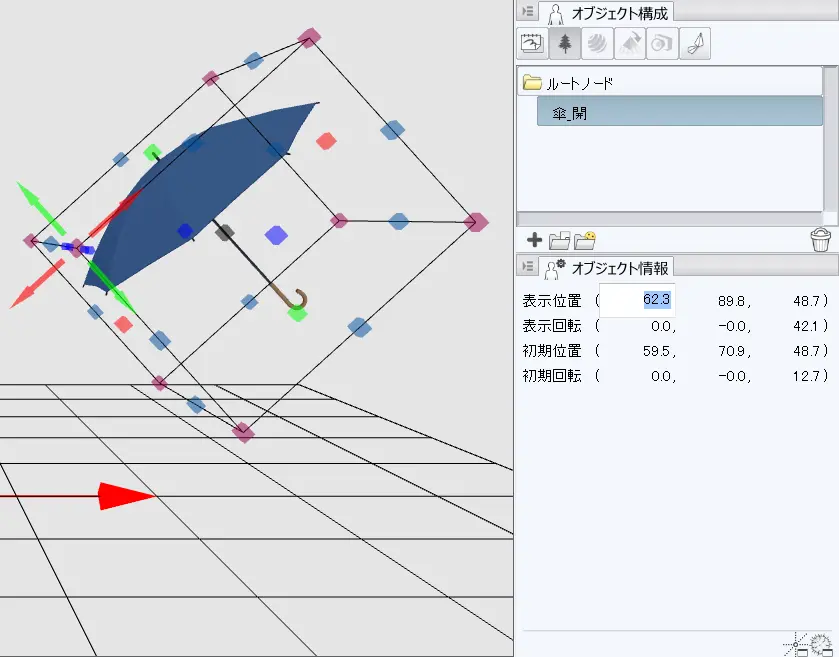Click the grey diamond handle on the umbrella shaft
Image resolution: width=839 pixels, height=657 pixels.
[x=225, y=232]
